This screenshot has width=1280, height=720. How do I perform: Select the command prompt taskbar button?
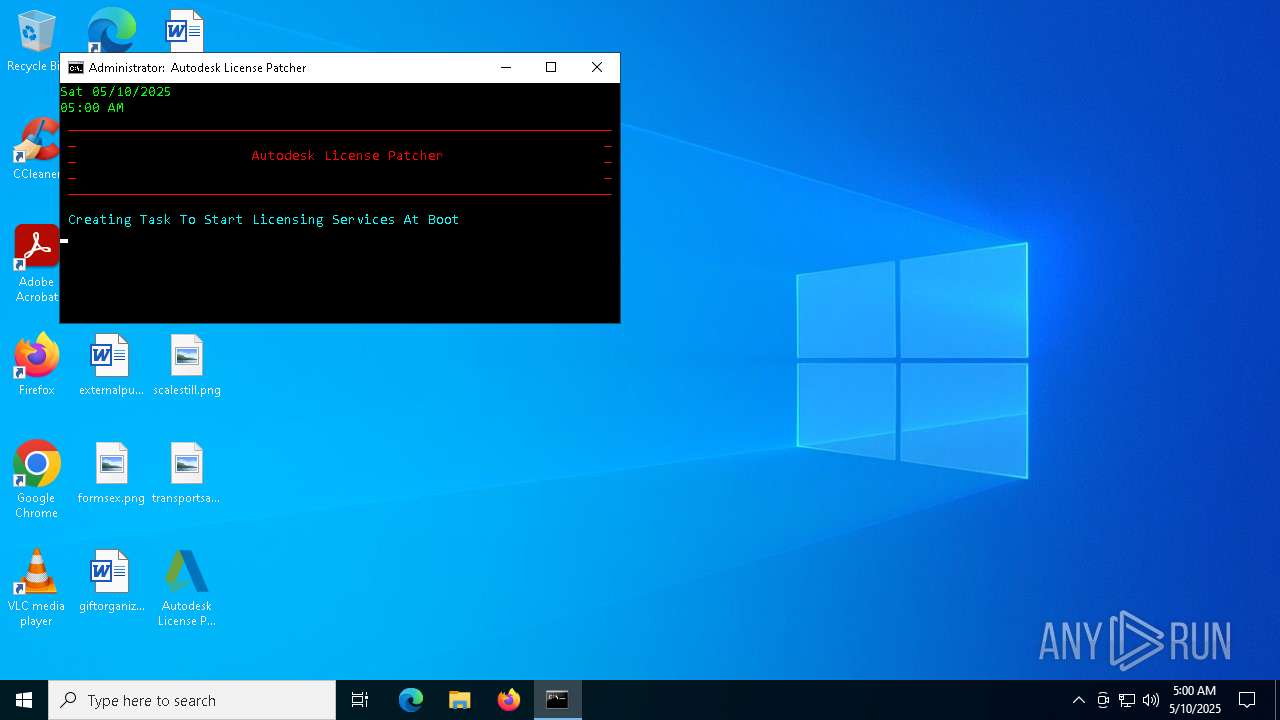click(558, 700)
